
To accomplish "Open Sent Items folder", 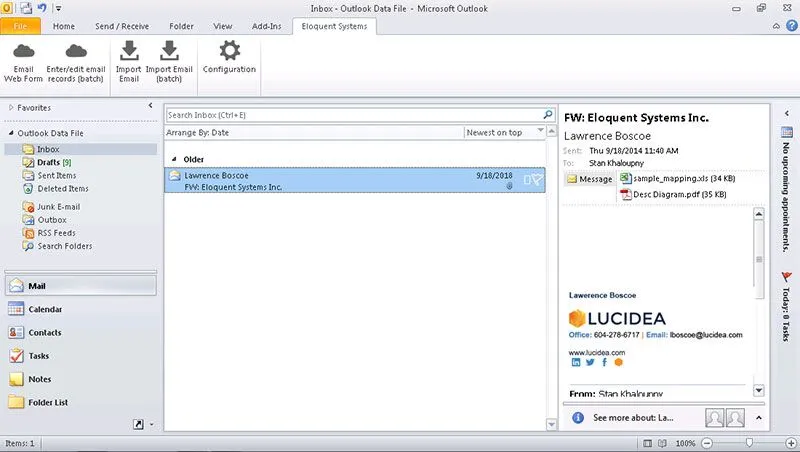I will [x=50, y=175].
